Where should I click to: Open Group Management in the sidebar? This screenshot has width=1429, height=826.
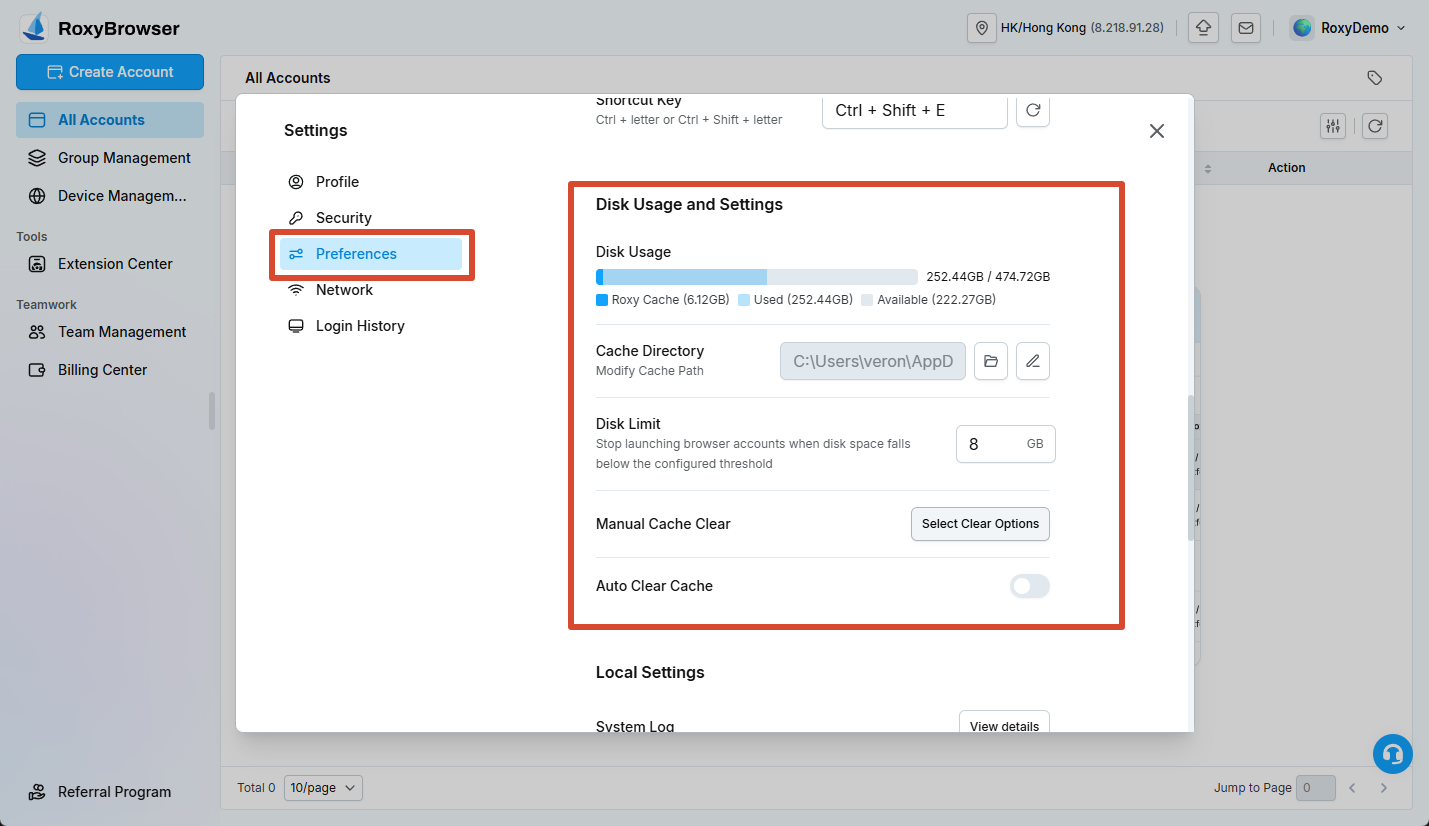tap(110, 158)
